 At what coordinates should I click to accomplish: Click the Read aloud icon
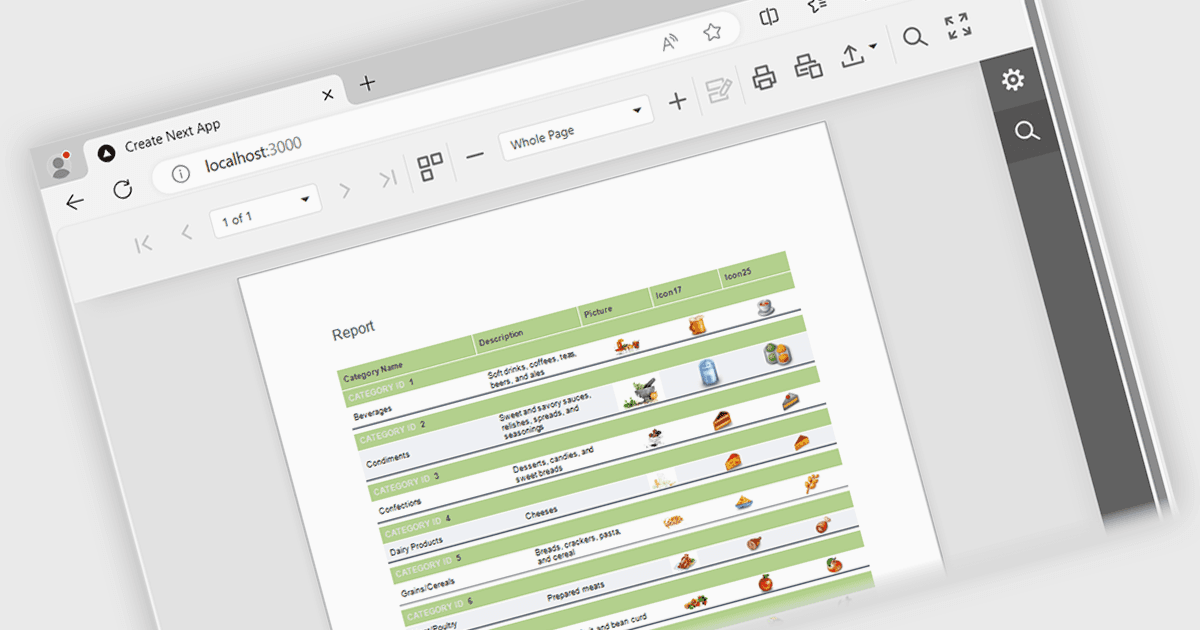pyautogui.click(x=671, y=43)
